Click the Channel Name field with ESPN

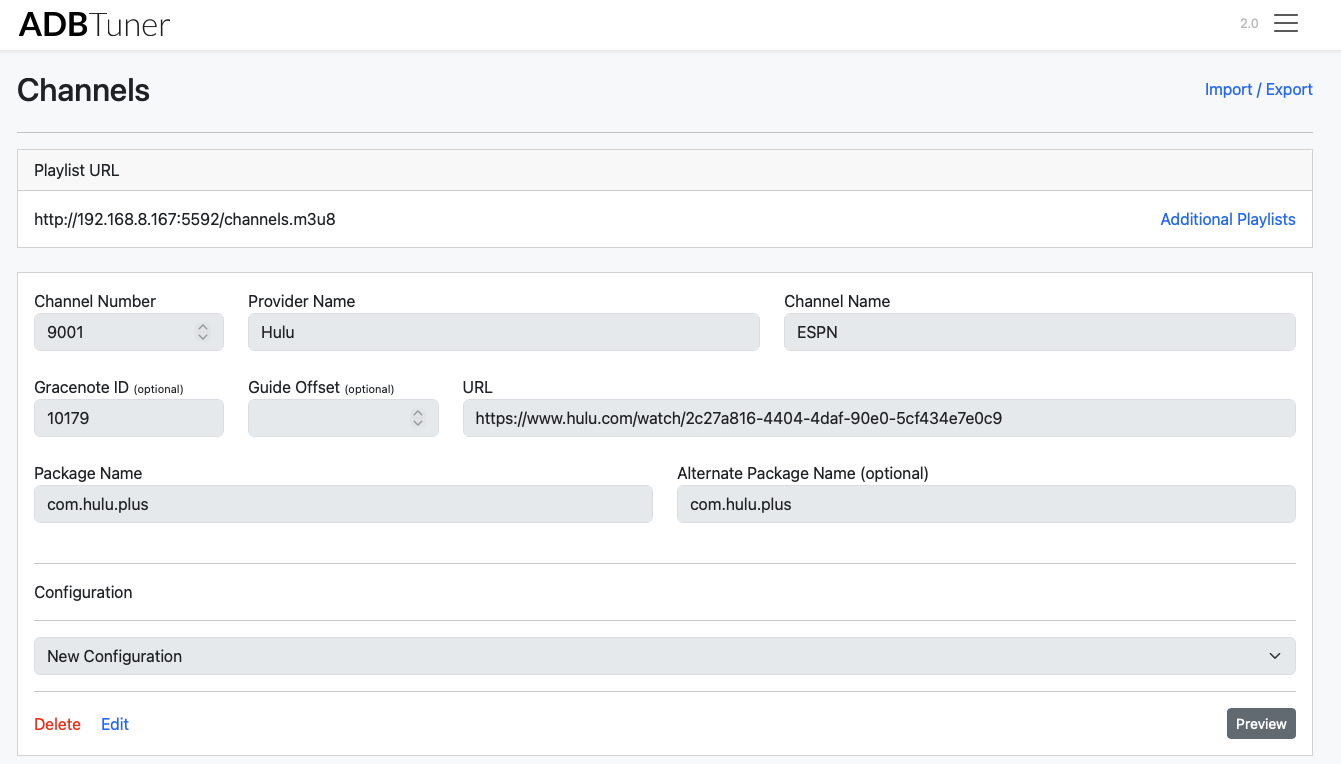[x=1039, y=332]
